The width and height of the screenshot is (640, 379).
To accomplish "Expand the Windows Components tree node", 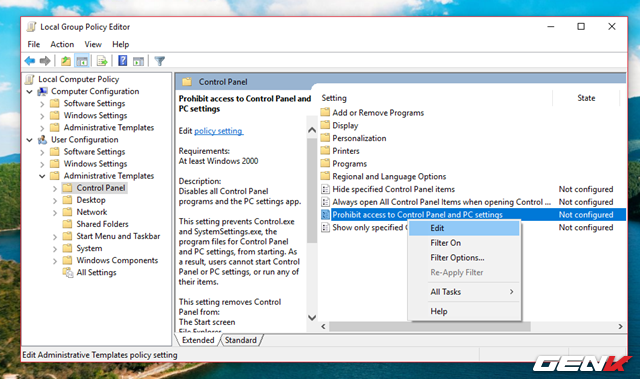I will click(55, 261).
